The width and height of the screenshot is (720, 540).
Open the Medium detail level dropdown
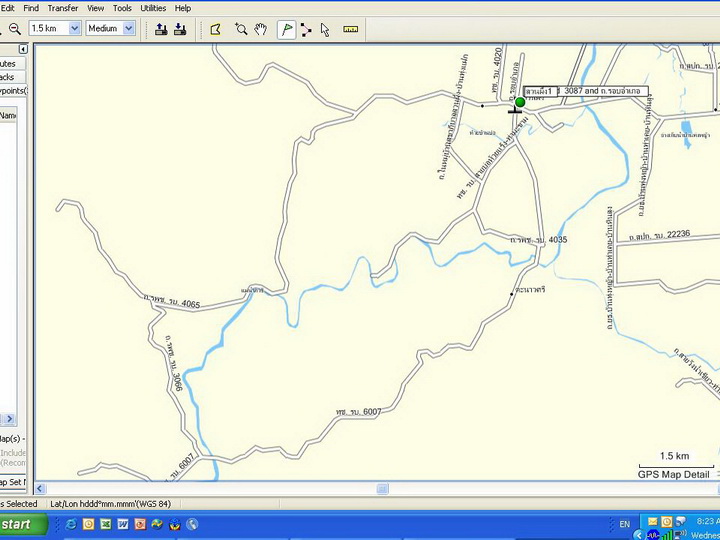pos(129,29)
